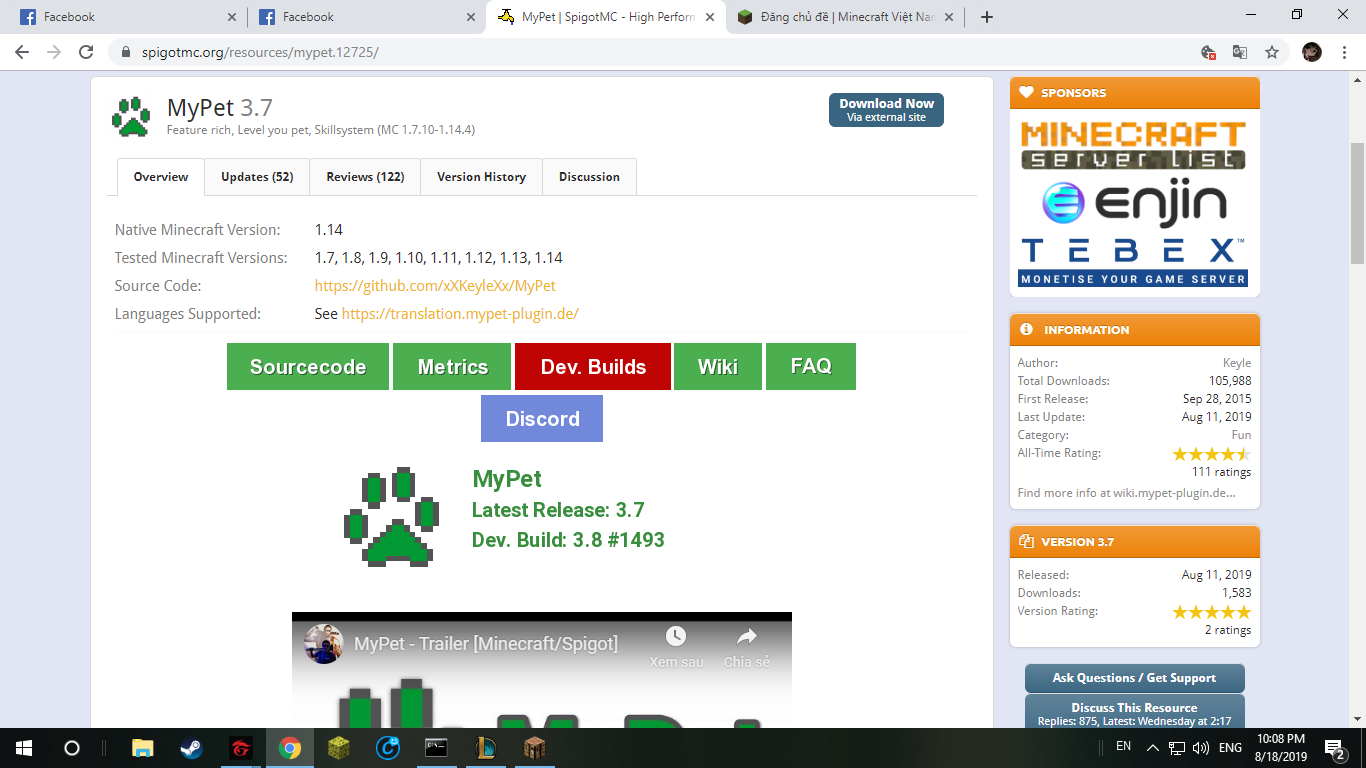The width and height of the screenshot is (1366, 768).
Task: Open the Chrome profile avatar
Action: [x=1312, y=52]
